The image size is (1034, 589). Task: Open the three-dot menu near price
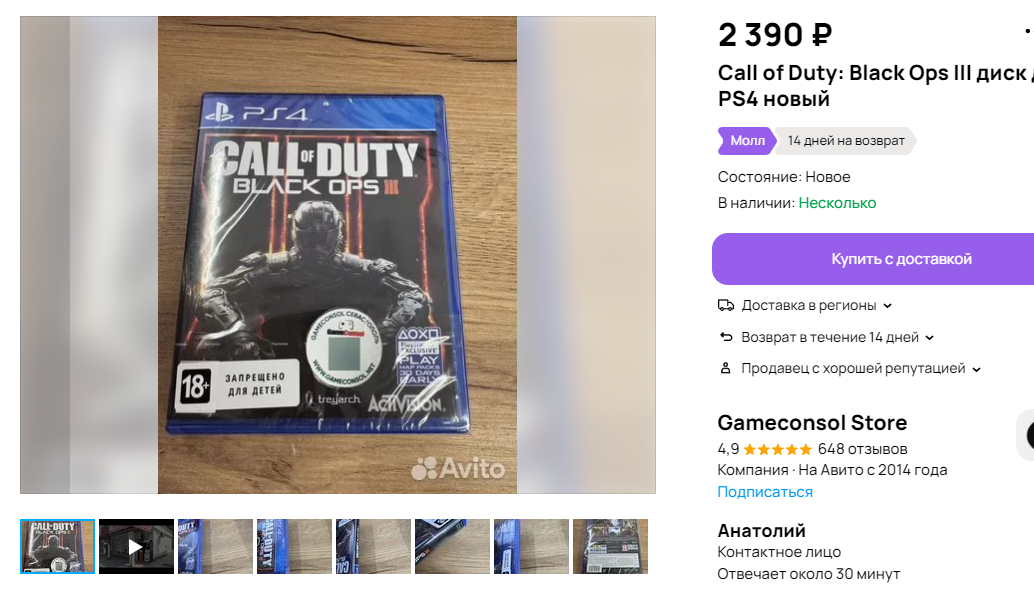pos(1027,32)
